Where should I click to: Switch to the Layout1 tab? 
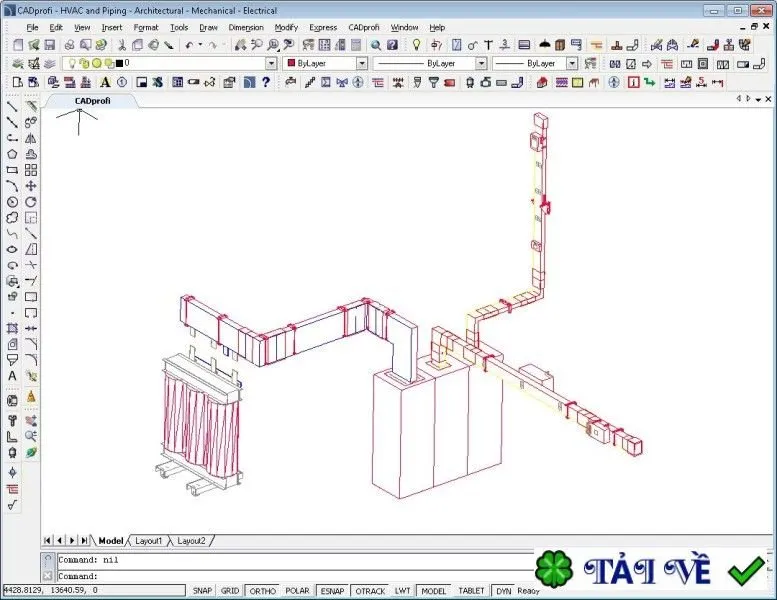(149, 541)
